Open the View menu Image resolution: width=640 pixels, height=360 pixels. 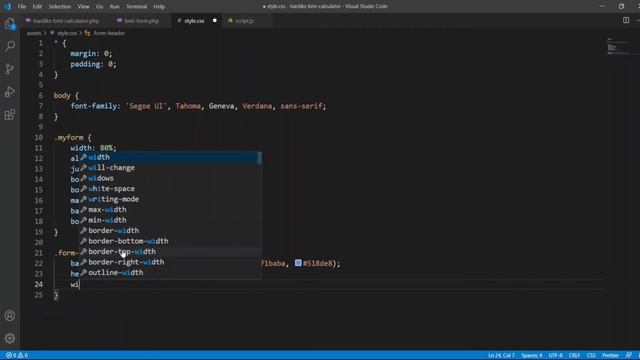[83, 7]
